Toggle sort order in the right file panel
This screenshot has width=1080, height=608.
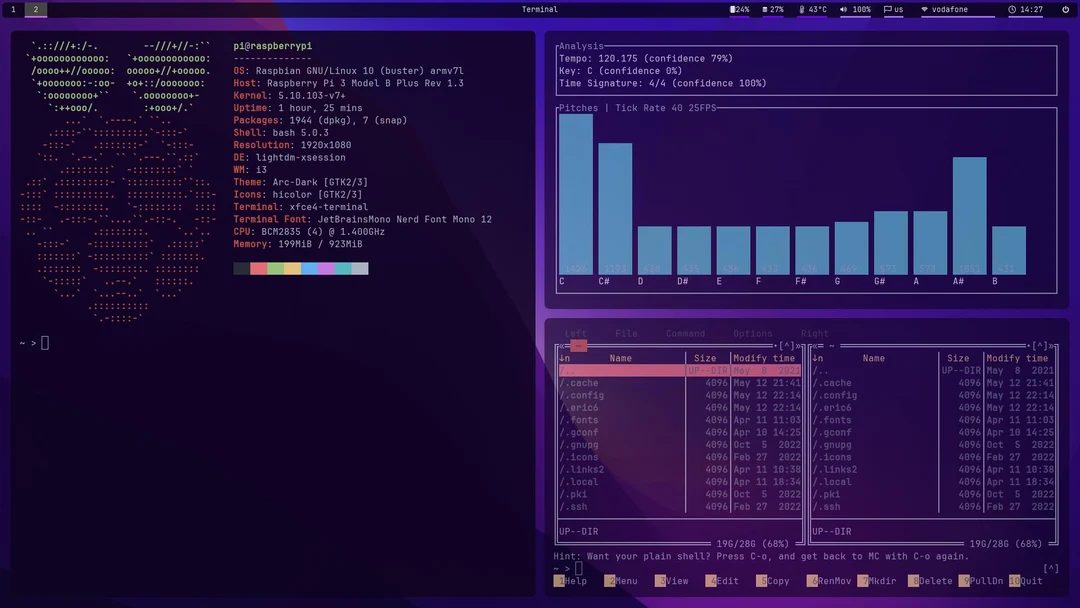[x=816, y=357]
